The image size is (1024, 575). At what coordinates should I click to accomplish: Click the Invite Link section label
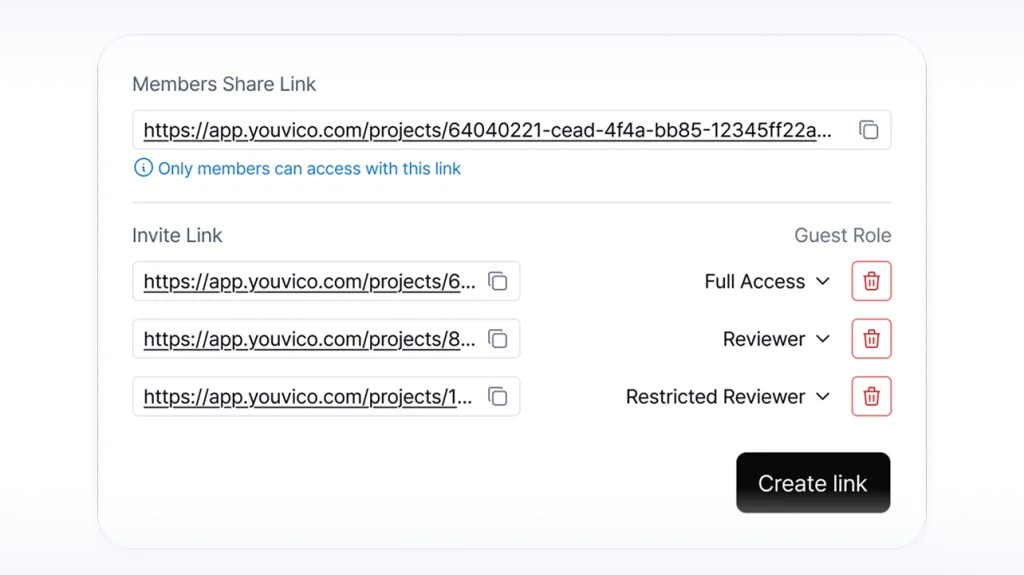177,236
